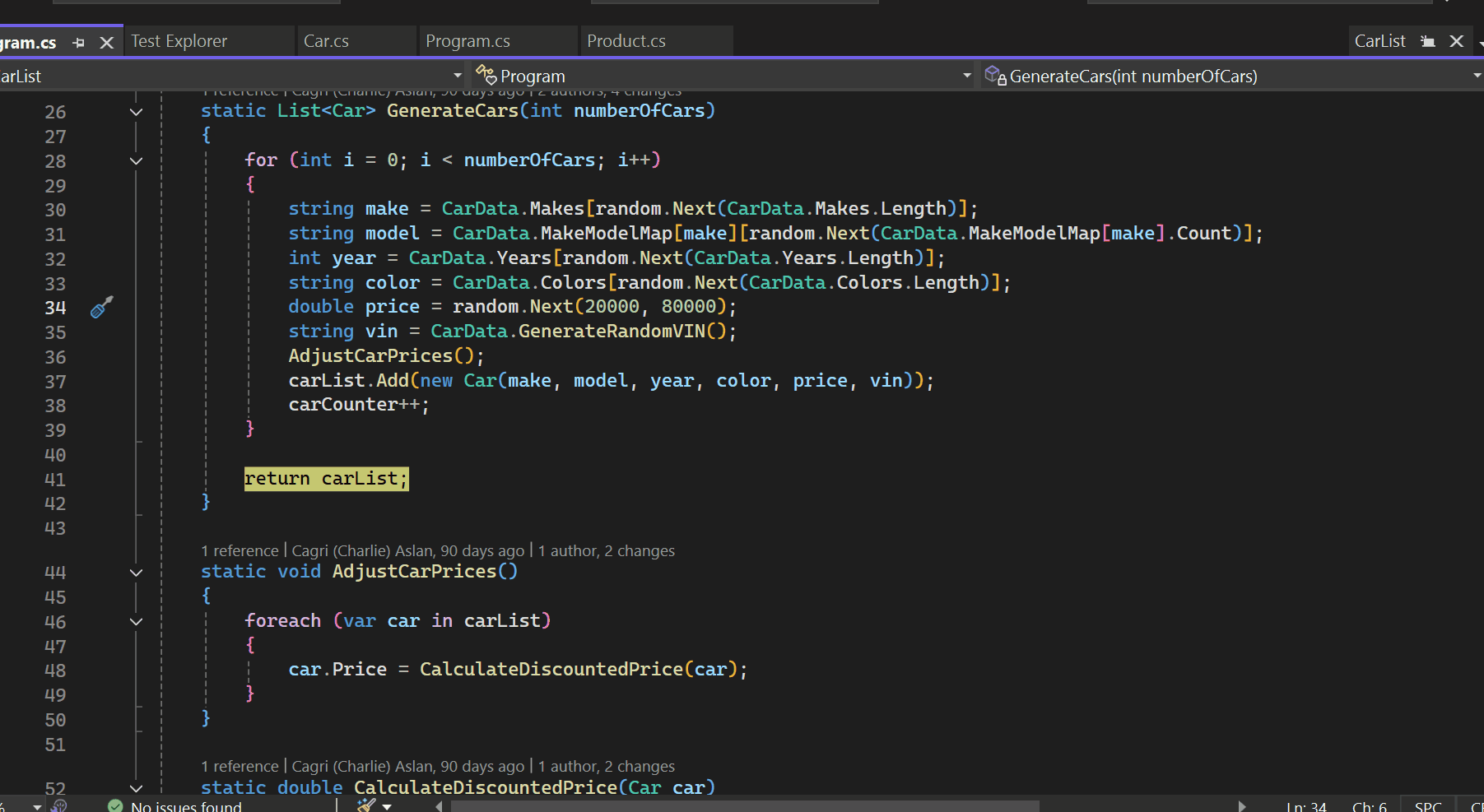The width and height of the screenshot is (1484, 812).
Task: Click the code cleanup broom icon
Action: click(x=366, y=805)
